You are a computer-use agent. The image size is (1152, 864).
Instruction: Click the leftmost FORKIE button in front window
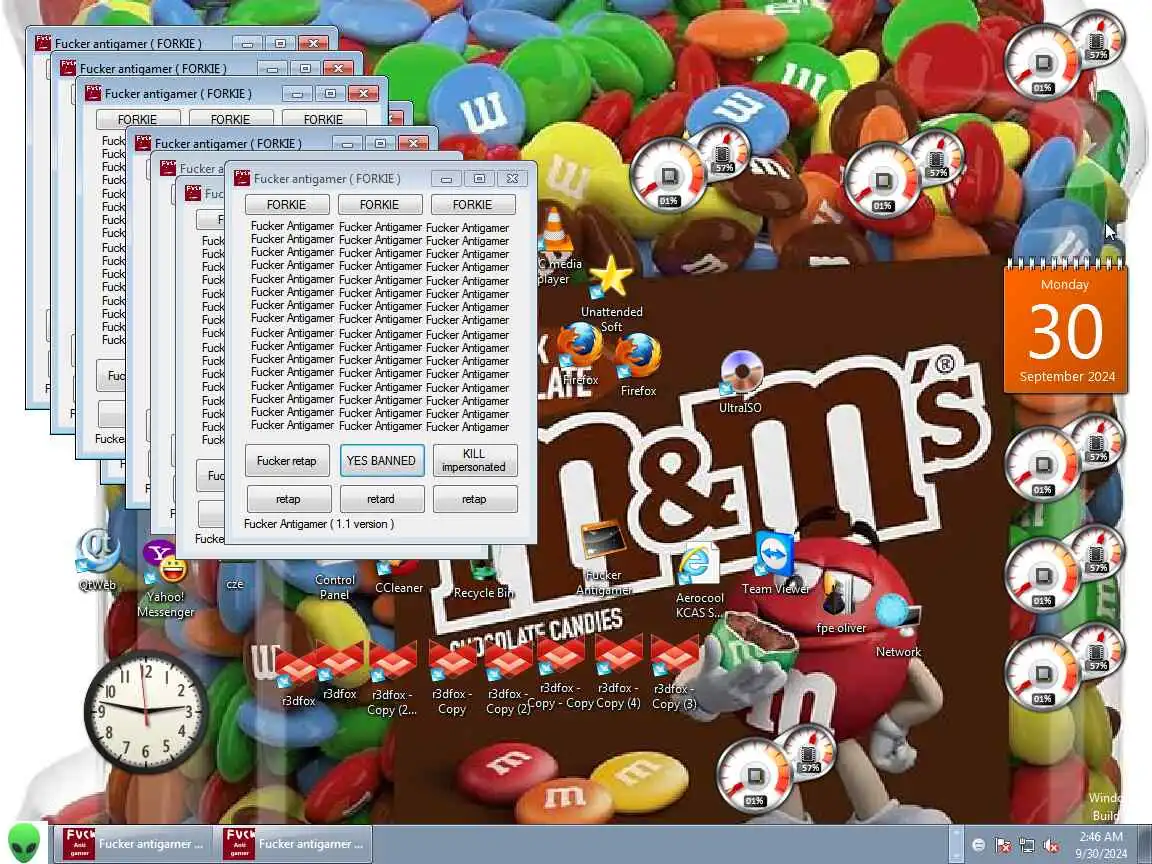(x=287, y=204)
